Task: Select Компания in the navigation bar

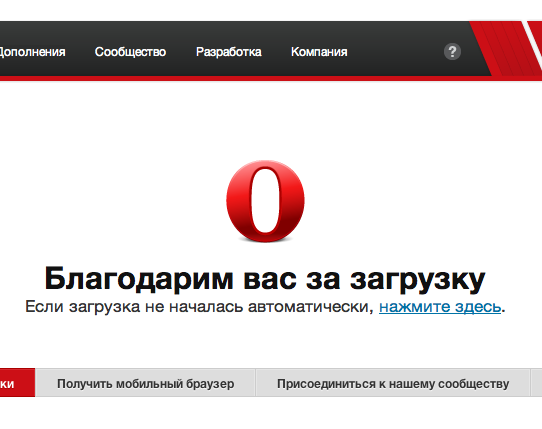Action: pyautogui.click(x=319, y=52)
